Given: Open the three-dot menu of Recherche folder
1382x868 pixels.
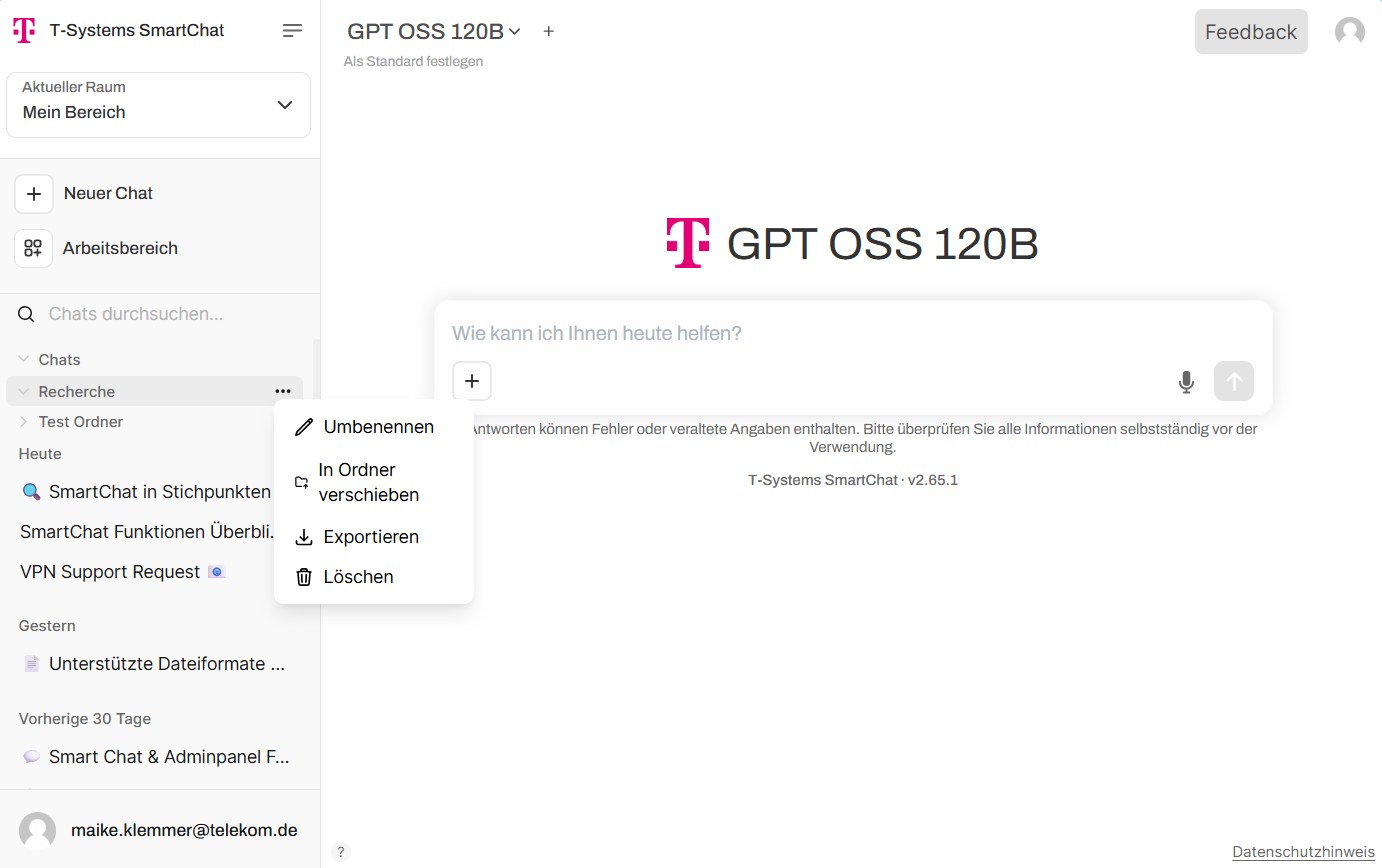Looking at the screenshot, I should pyautogui.click(x=283, y=391).
